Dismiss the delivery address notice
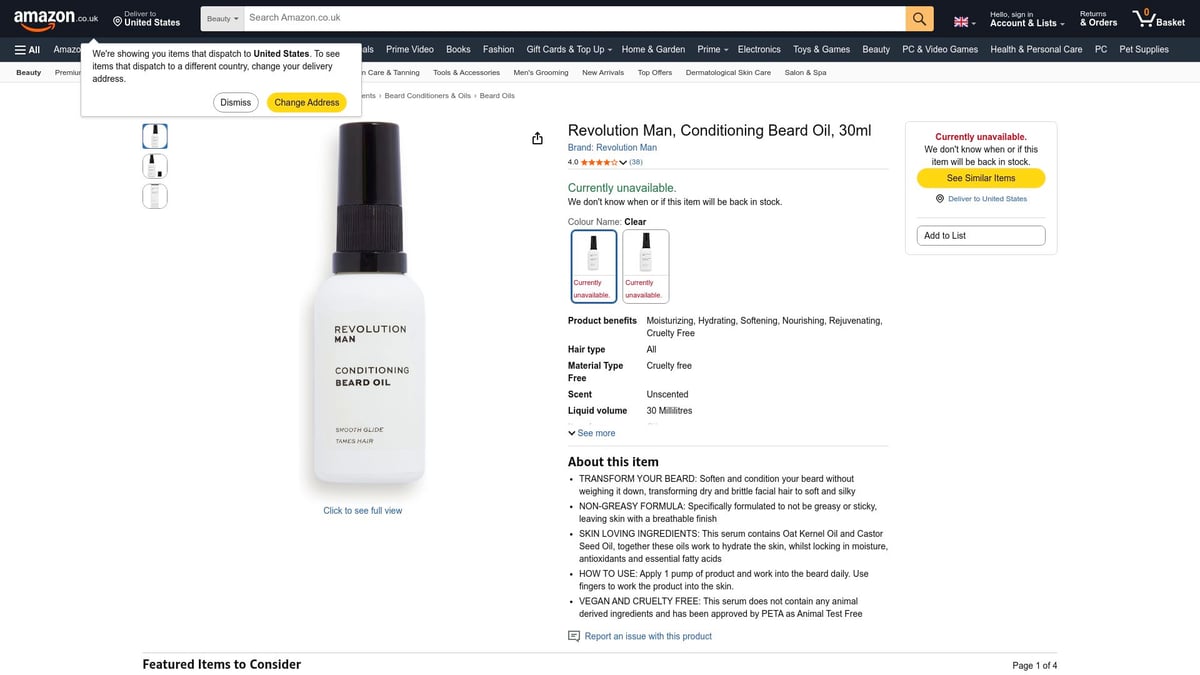Viewport: 1200px width, 675px height. (235, 101)
